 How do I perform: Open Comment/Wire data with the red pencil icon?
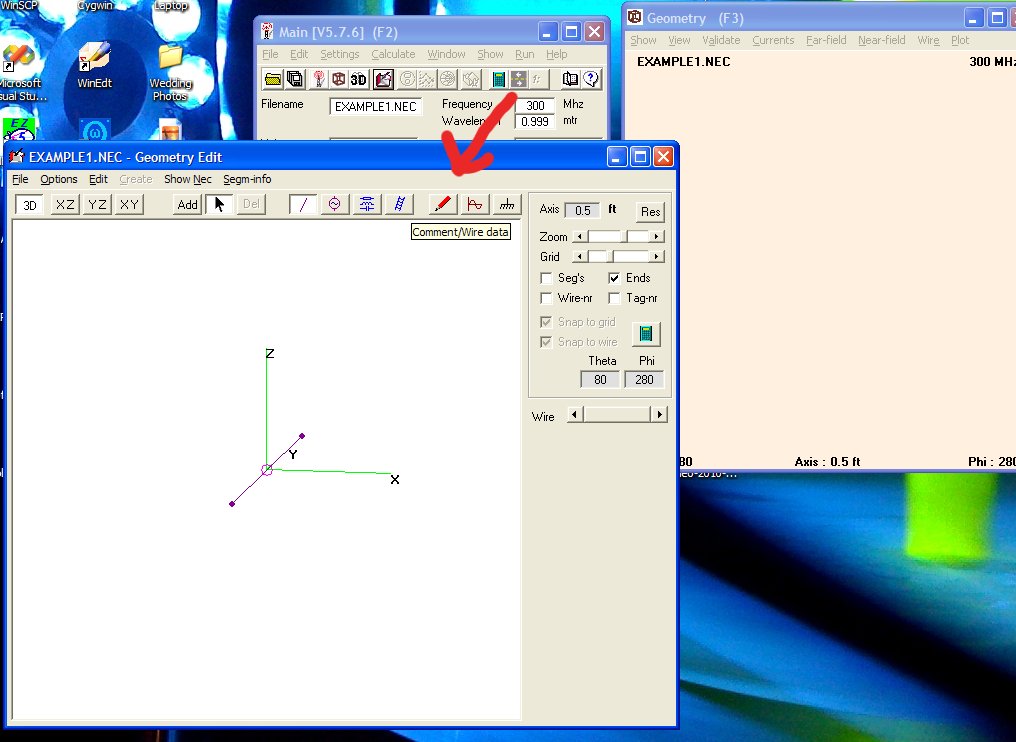coord(443,204)
